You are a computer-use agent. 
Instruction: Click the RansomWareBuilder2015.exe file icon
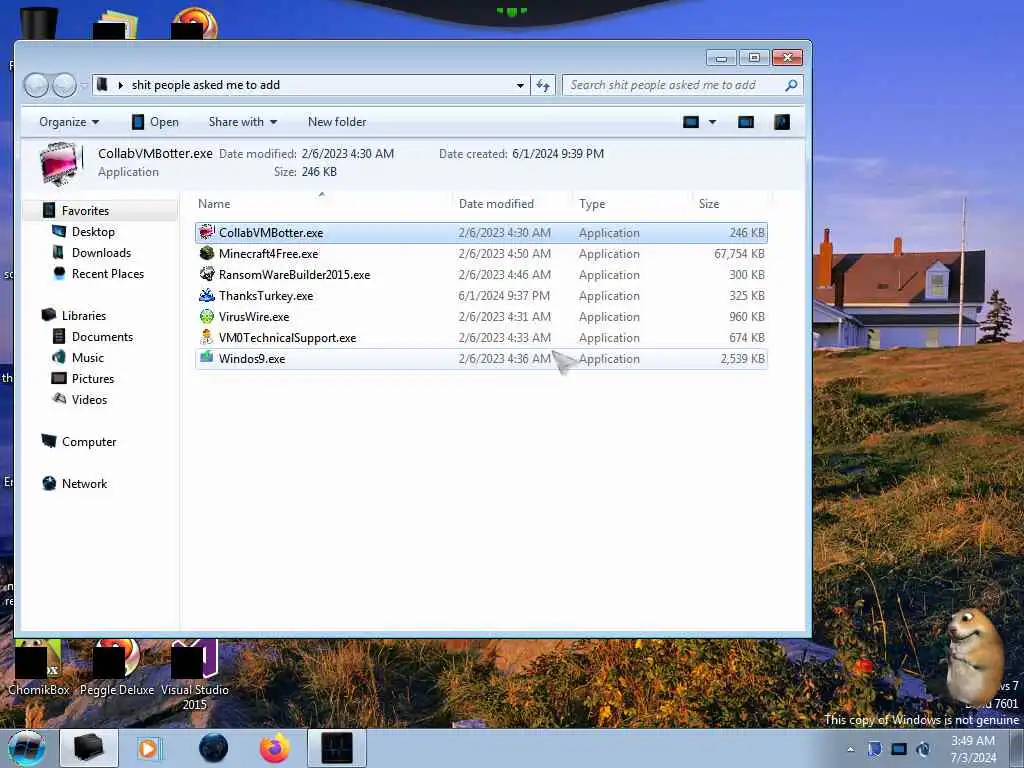(x=207, y=274)
